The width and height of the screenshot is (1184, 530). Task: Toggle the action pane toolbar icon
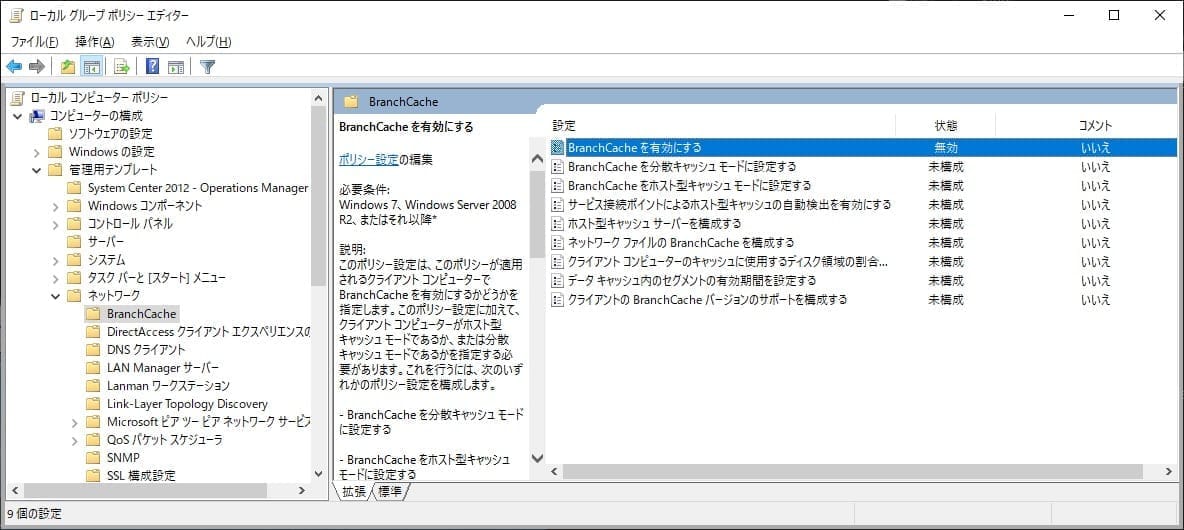pos(176,67)
